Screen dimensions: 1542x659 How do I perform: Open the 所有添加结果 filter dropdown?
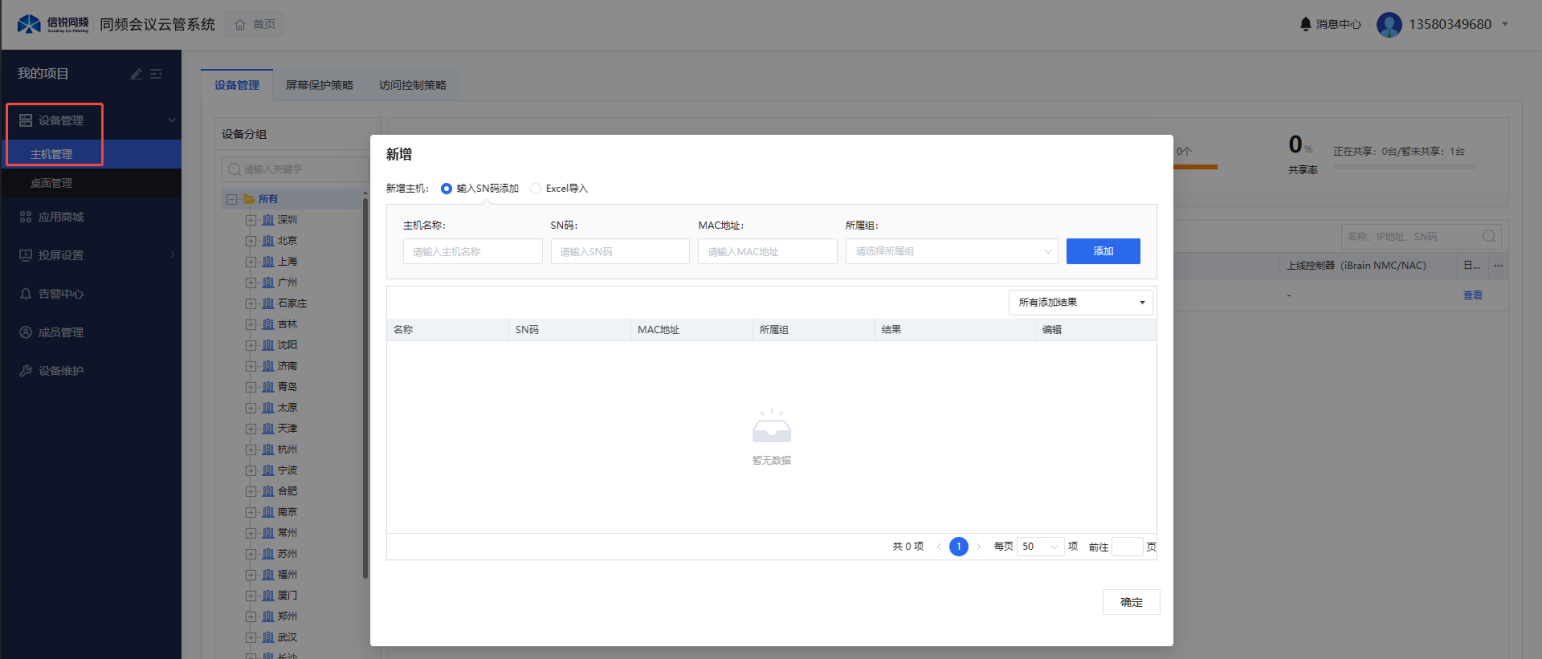pyautogui.click(x=1080, y=302)
